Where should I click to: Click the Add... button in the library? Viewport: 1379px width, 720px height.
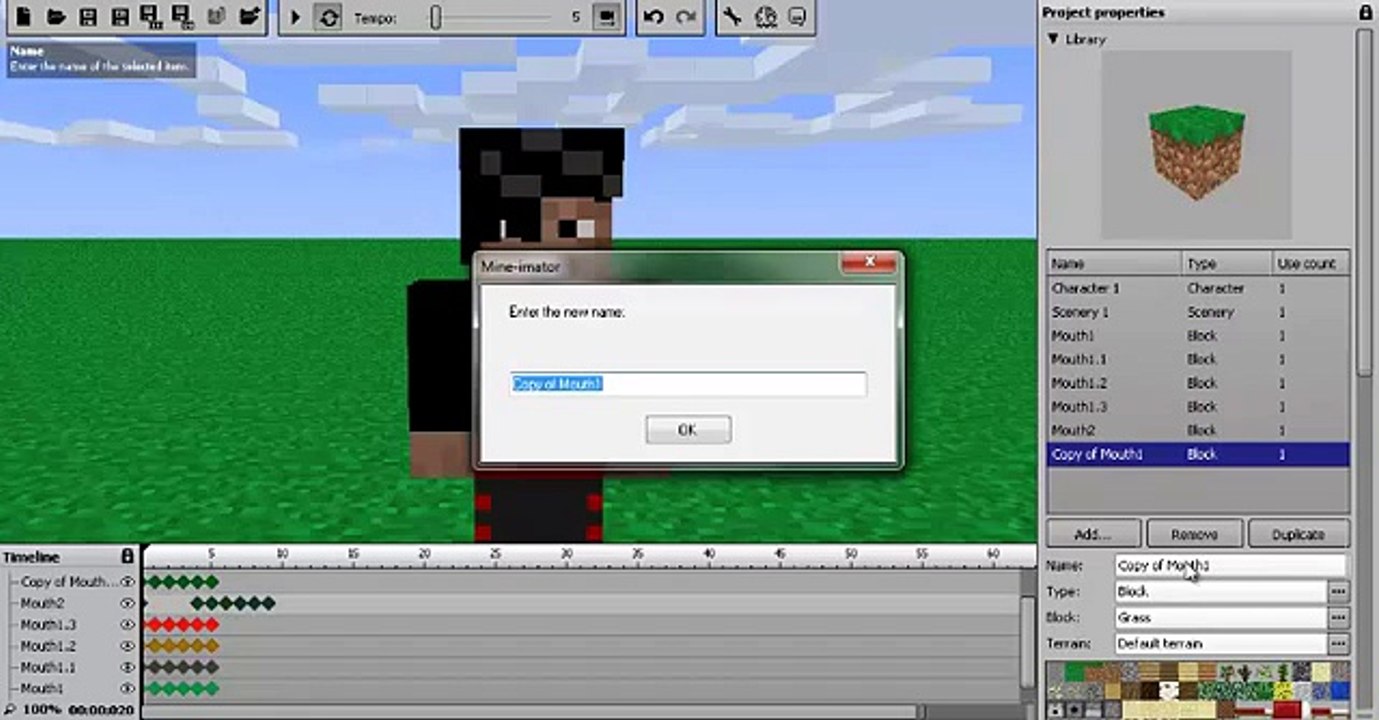(1093, 534)
